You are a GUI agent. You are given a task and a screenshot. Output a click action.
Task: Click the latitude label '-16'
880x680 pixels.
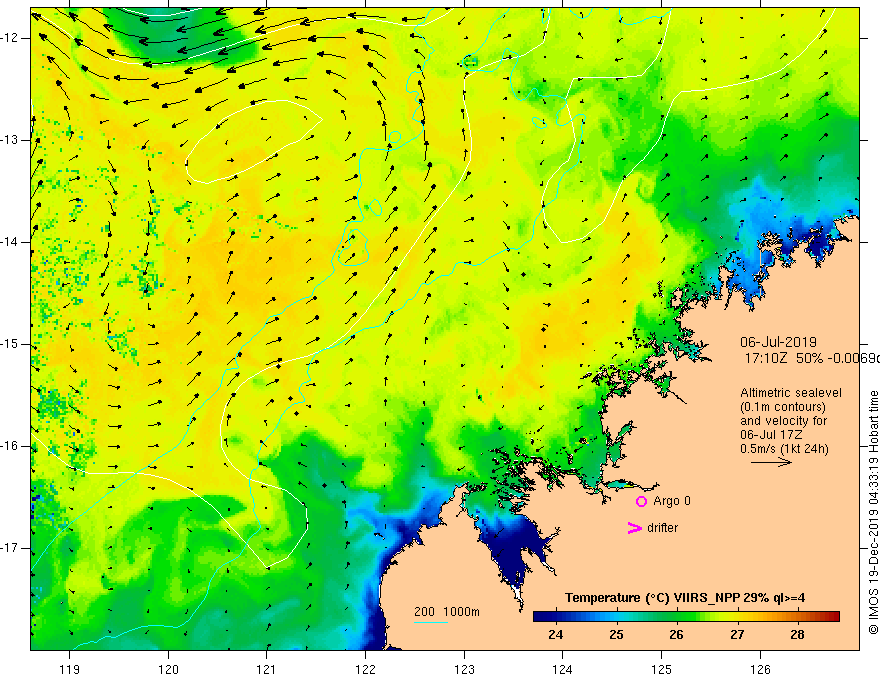tap(11, 446)
